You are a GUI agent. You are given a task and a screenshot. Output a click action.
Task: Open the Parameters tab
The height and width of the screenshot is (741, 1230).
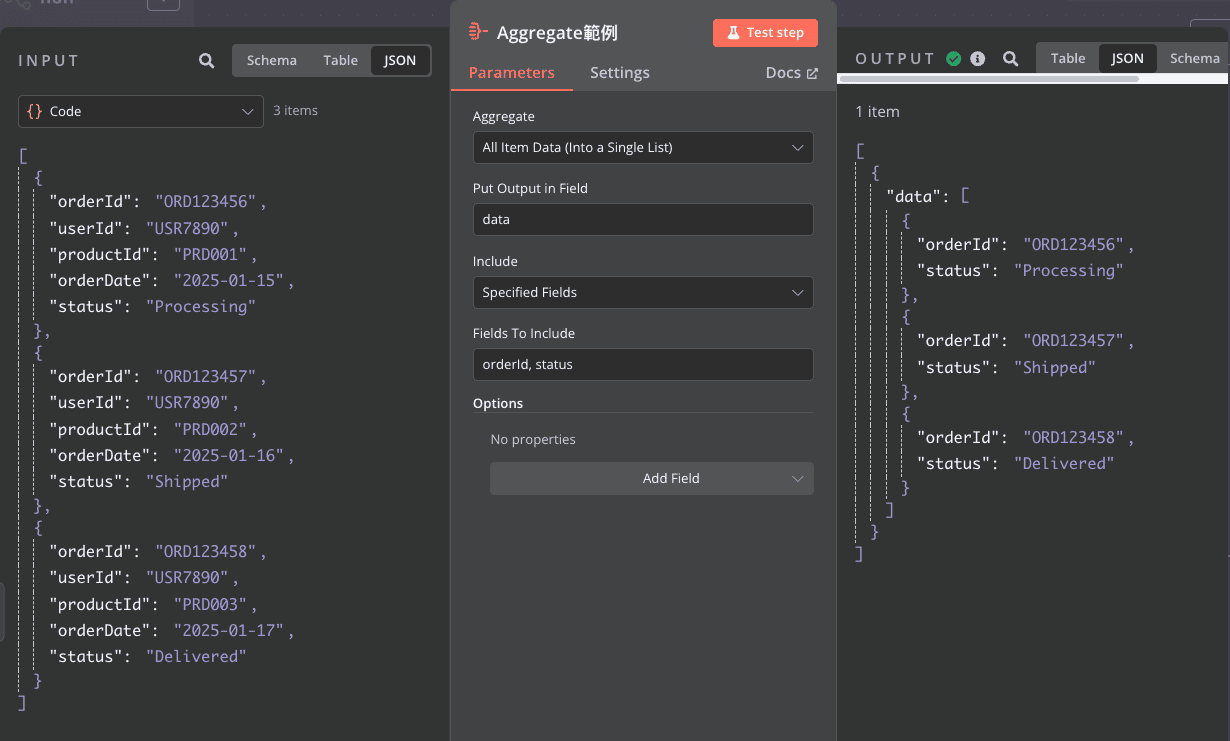tap(511, 73)
